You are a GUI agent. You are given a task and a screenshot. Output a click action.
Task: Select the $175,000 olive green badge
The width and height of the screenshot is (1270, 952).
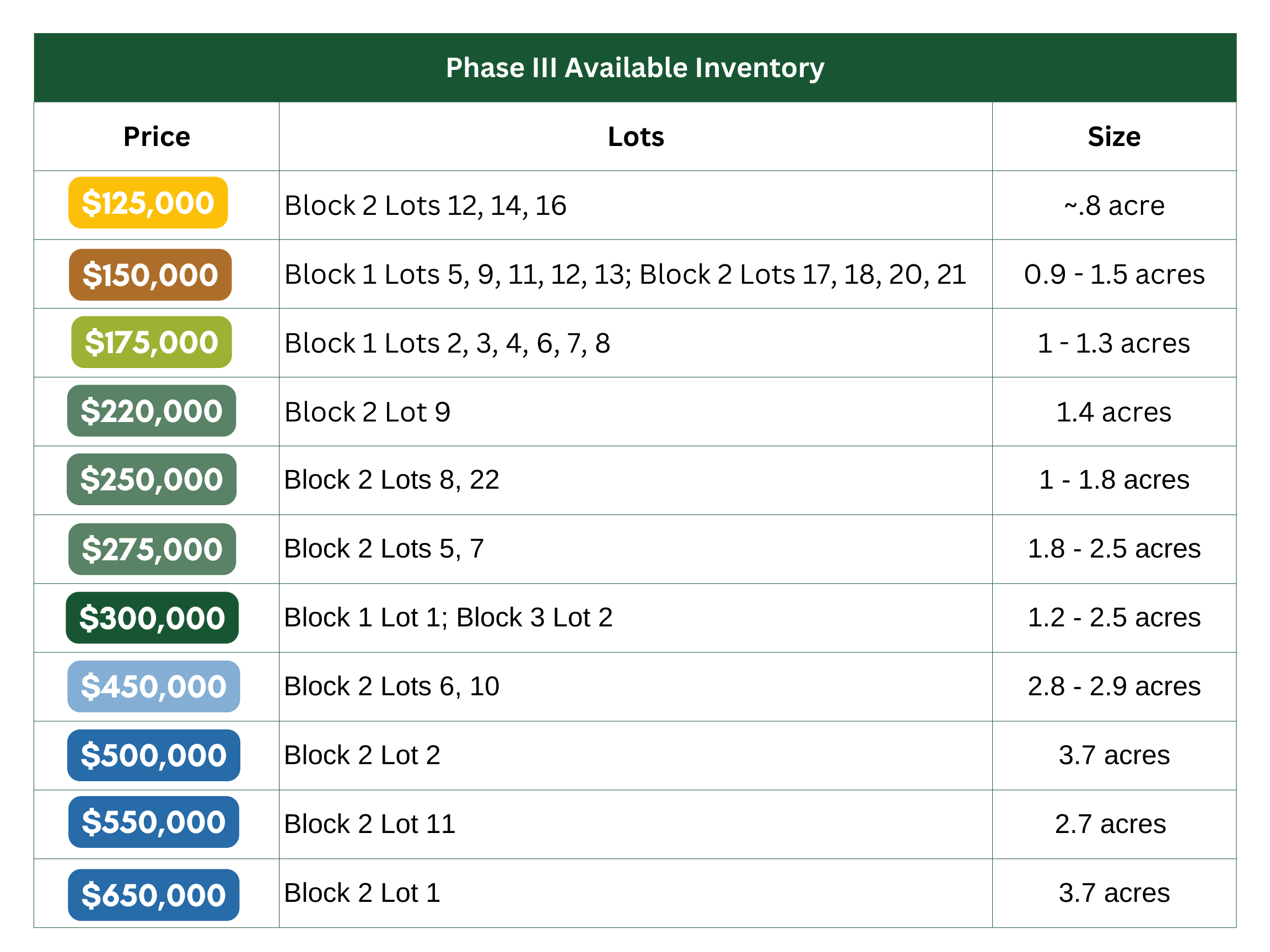[x=152, y=343]
